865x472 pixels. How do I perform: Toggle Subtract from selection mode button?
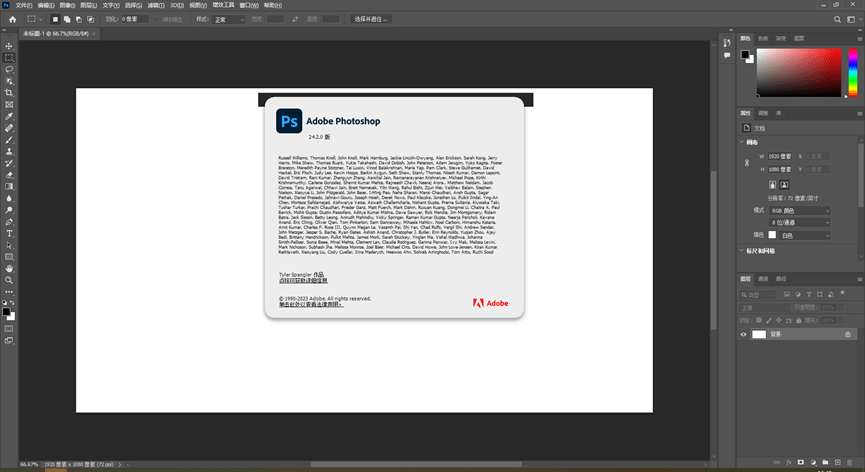point(79,19)
